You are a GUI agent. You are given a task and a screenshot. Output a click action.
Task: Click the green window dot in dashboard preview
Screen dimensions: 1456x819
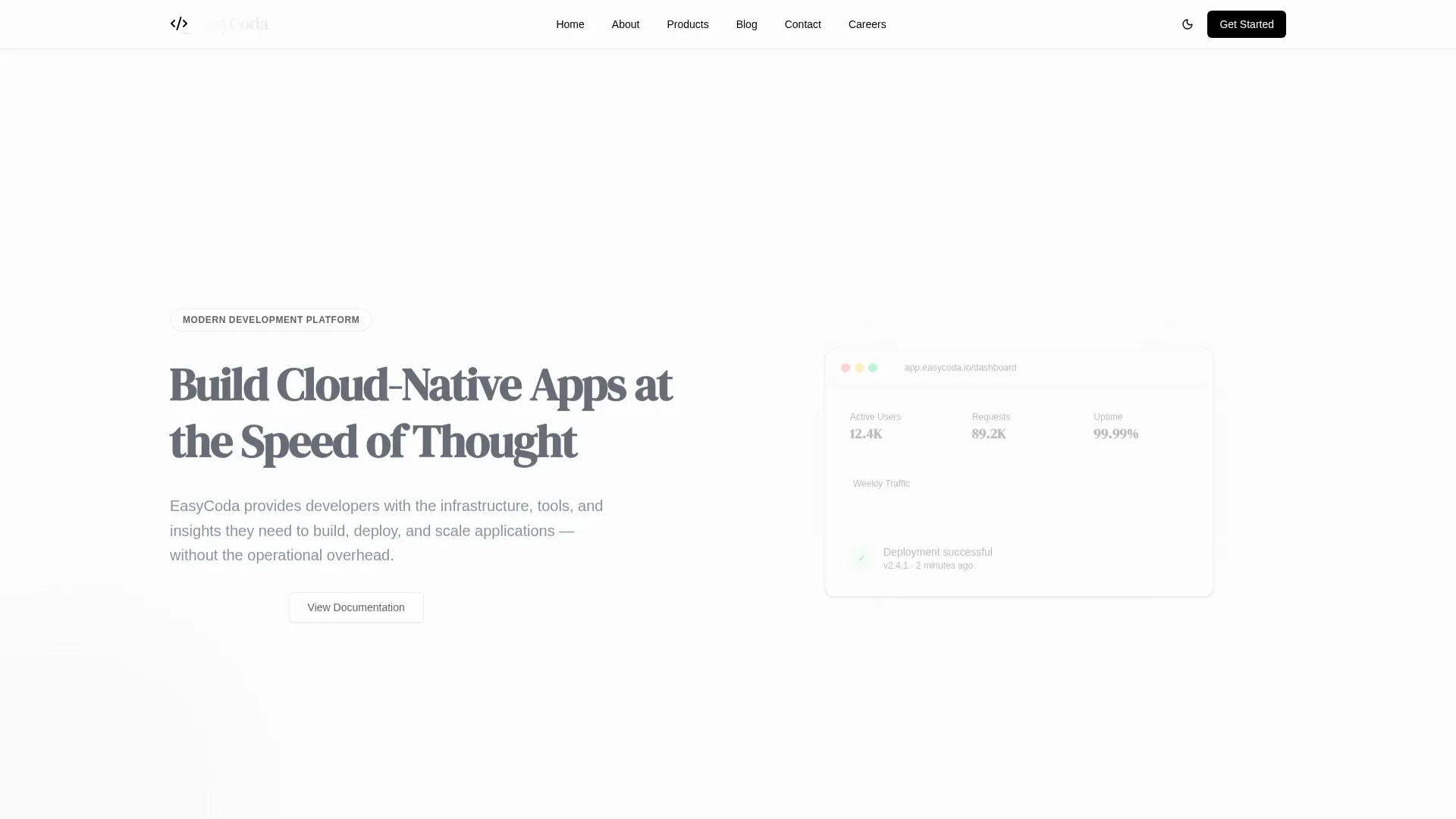click(x=873, y=368)
